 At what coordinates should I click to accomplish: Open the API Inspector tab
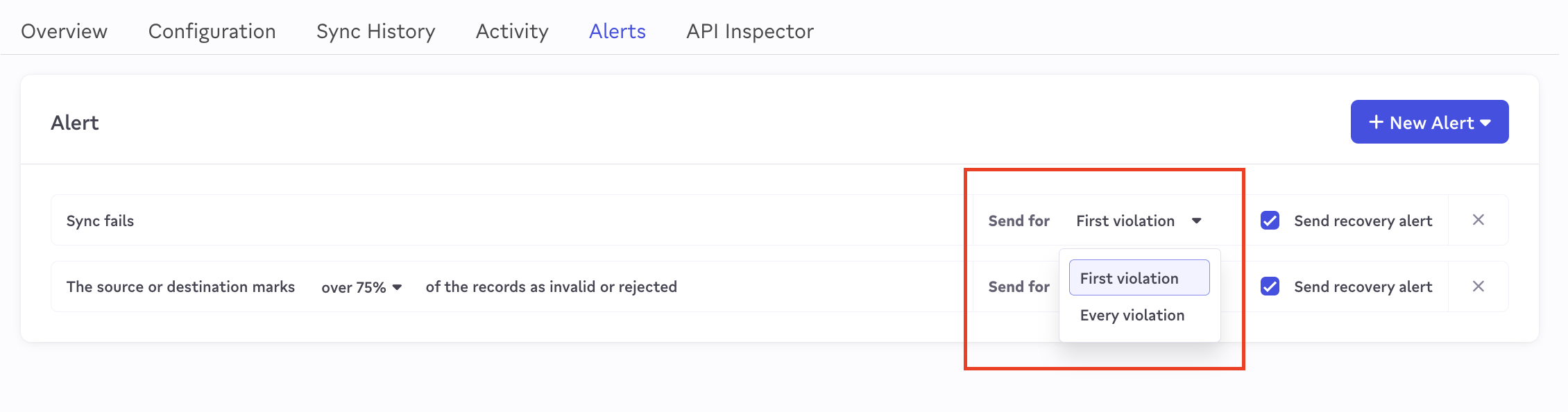click(749, 31)
